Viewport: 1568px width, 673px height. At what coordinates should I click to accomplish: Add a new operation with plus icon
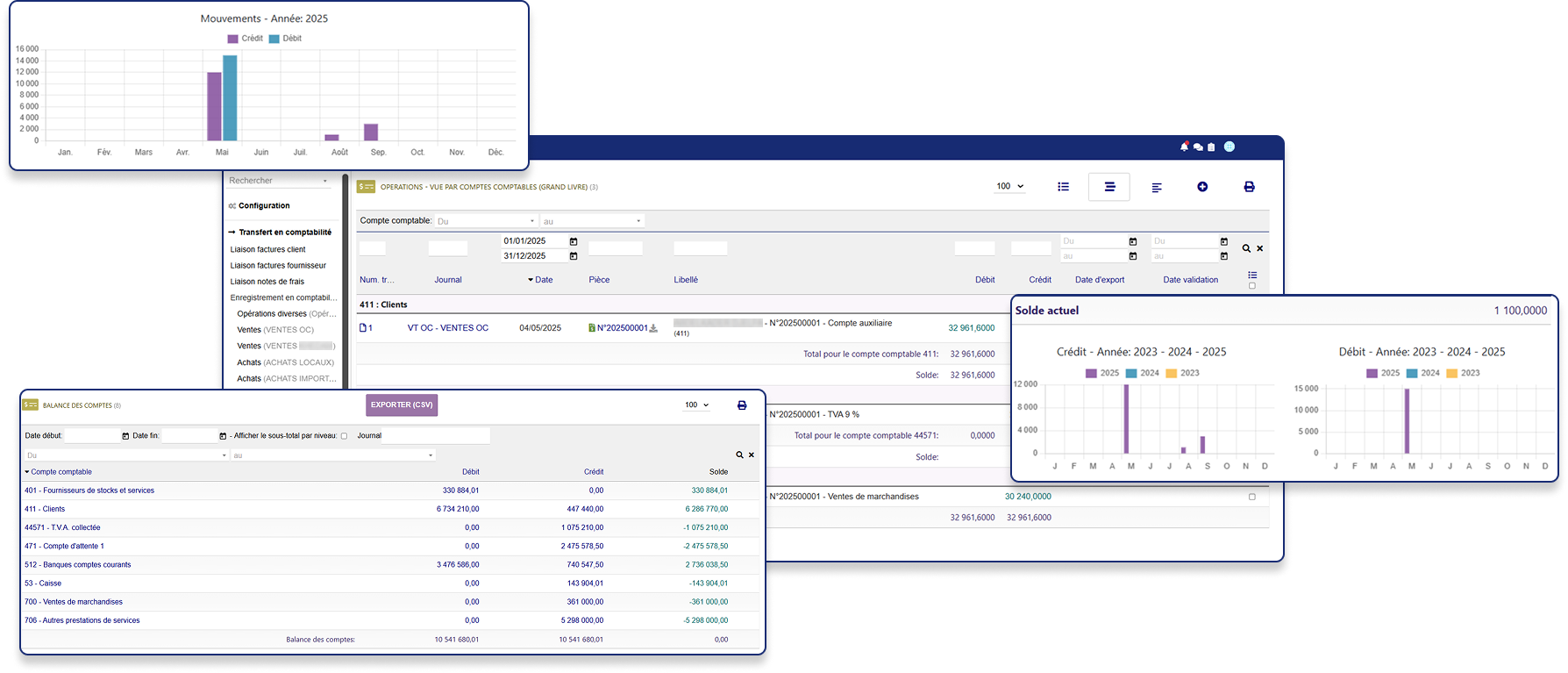pos(1202,187)
